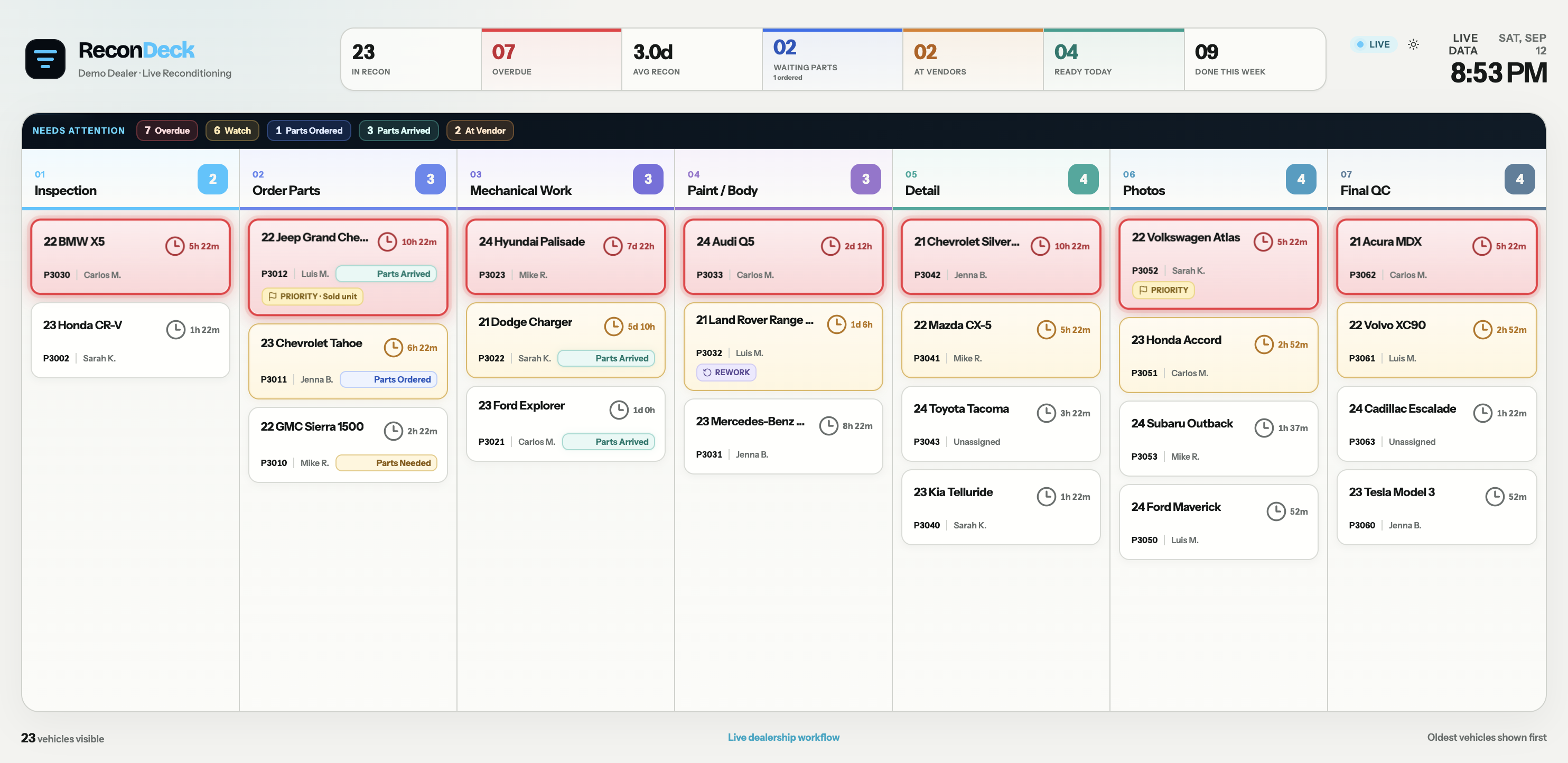Filter by the 1 Parts Ordered chip
Screen dimensions: 1568x763
click(x=309, y=131)
